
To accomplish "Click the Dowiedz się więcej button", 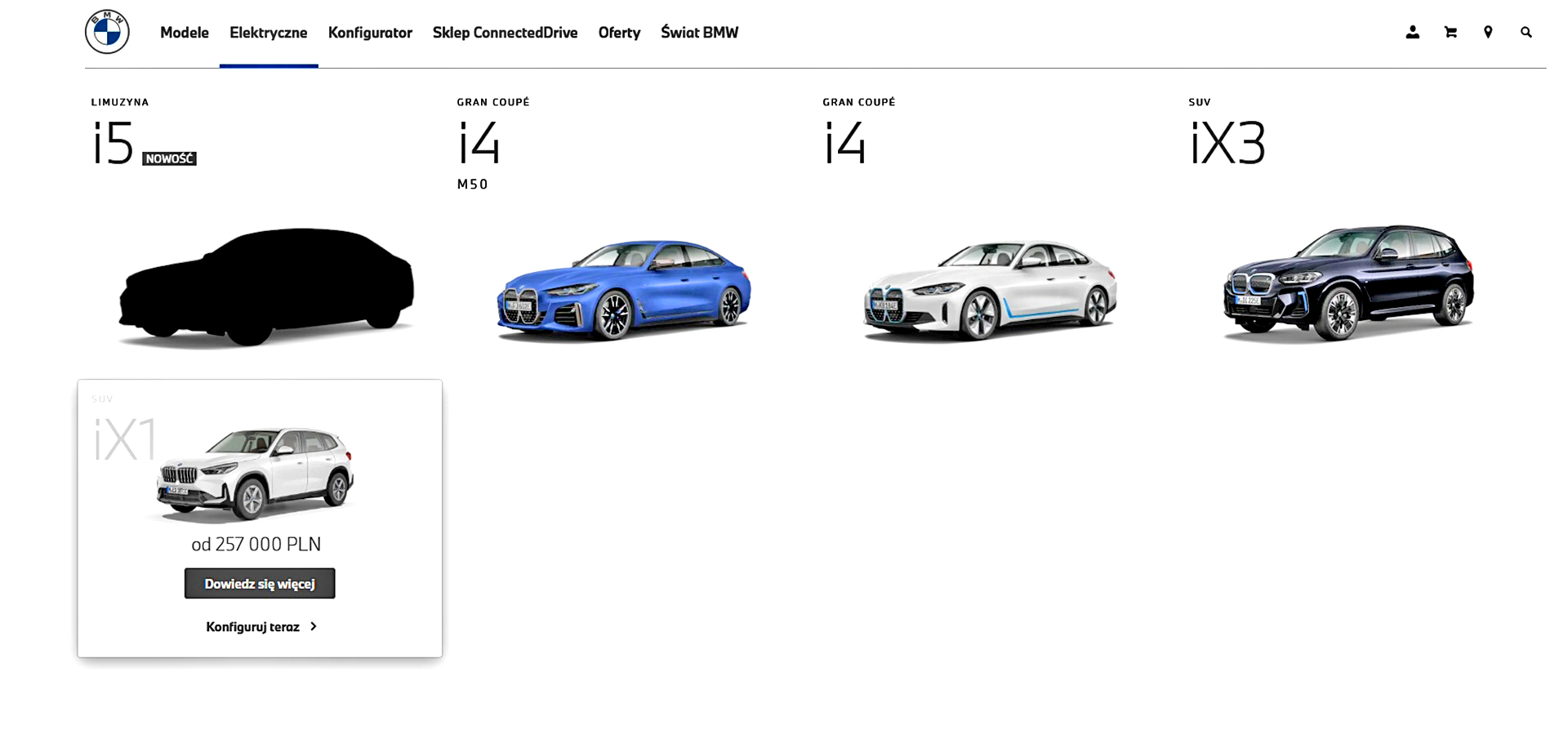I will click(x=259, y=583).
